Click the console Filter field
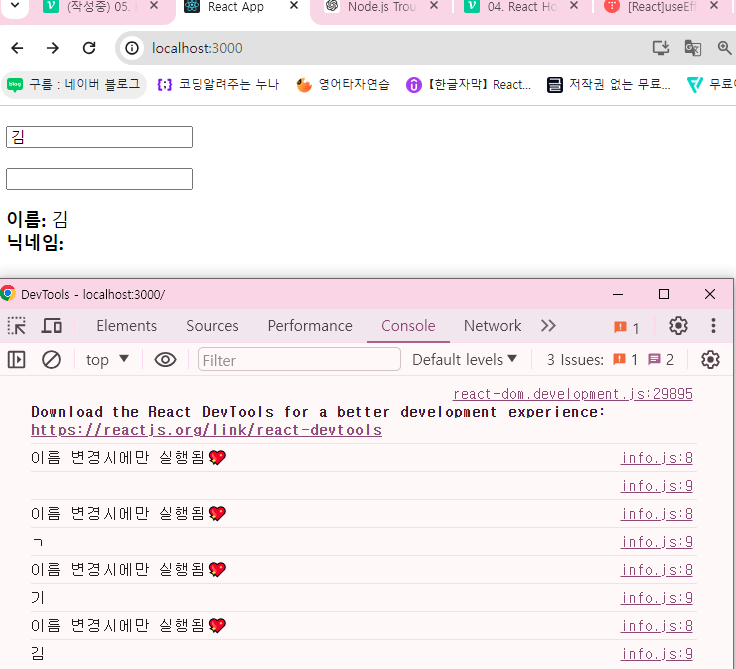 (299, 360)
